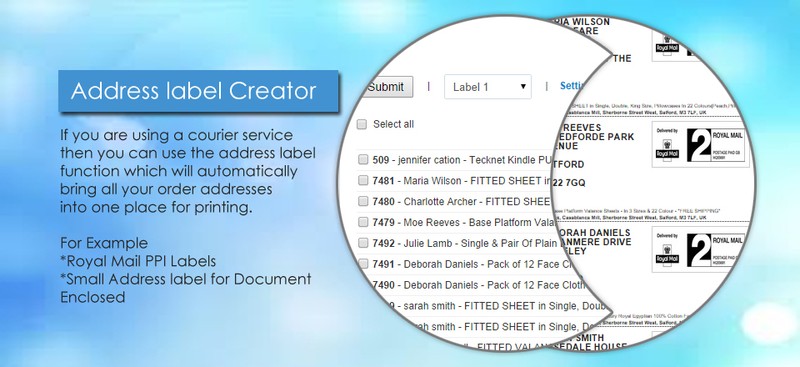Click the Address label Creator title banner
800x367 pixels.
(x=198, y=91)
